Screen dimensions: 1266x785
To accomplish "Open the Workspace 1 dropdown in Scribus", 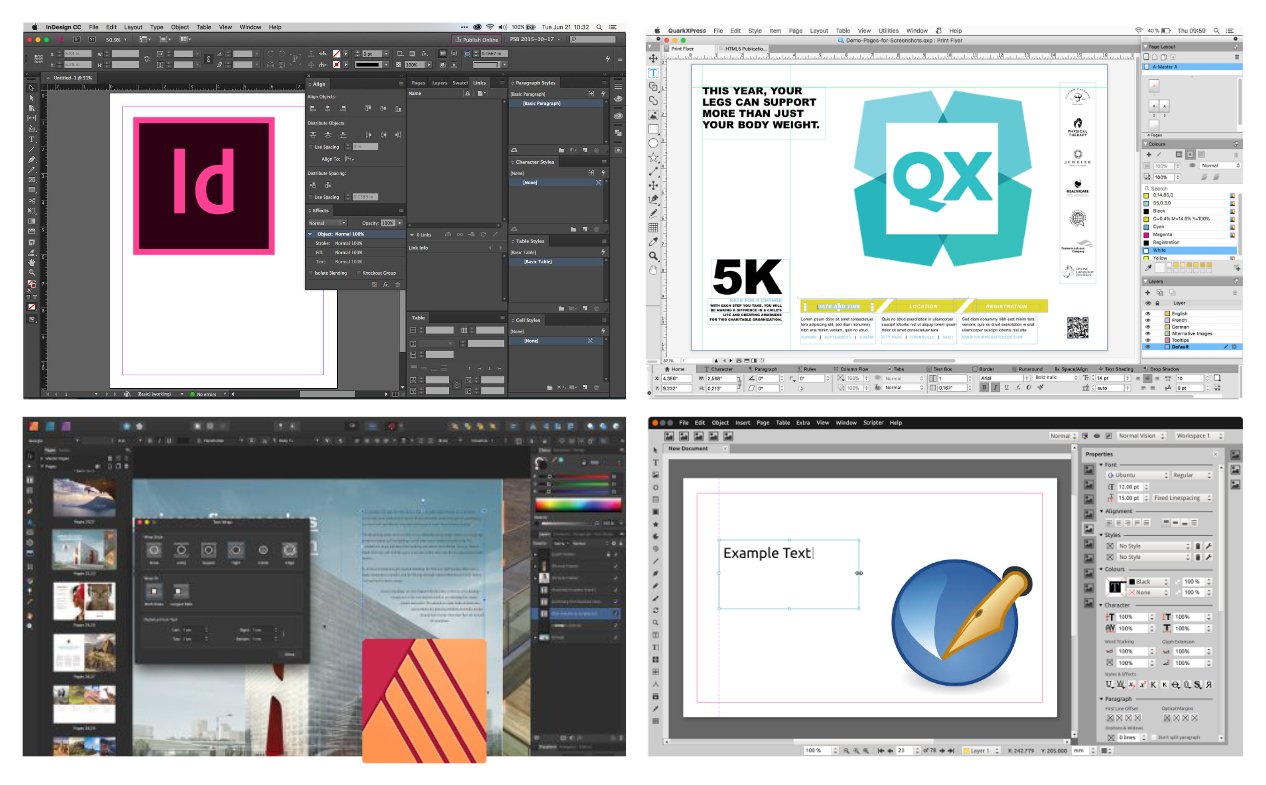I will point(1199,436).
